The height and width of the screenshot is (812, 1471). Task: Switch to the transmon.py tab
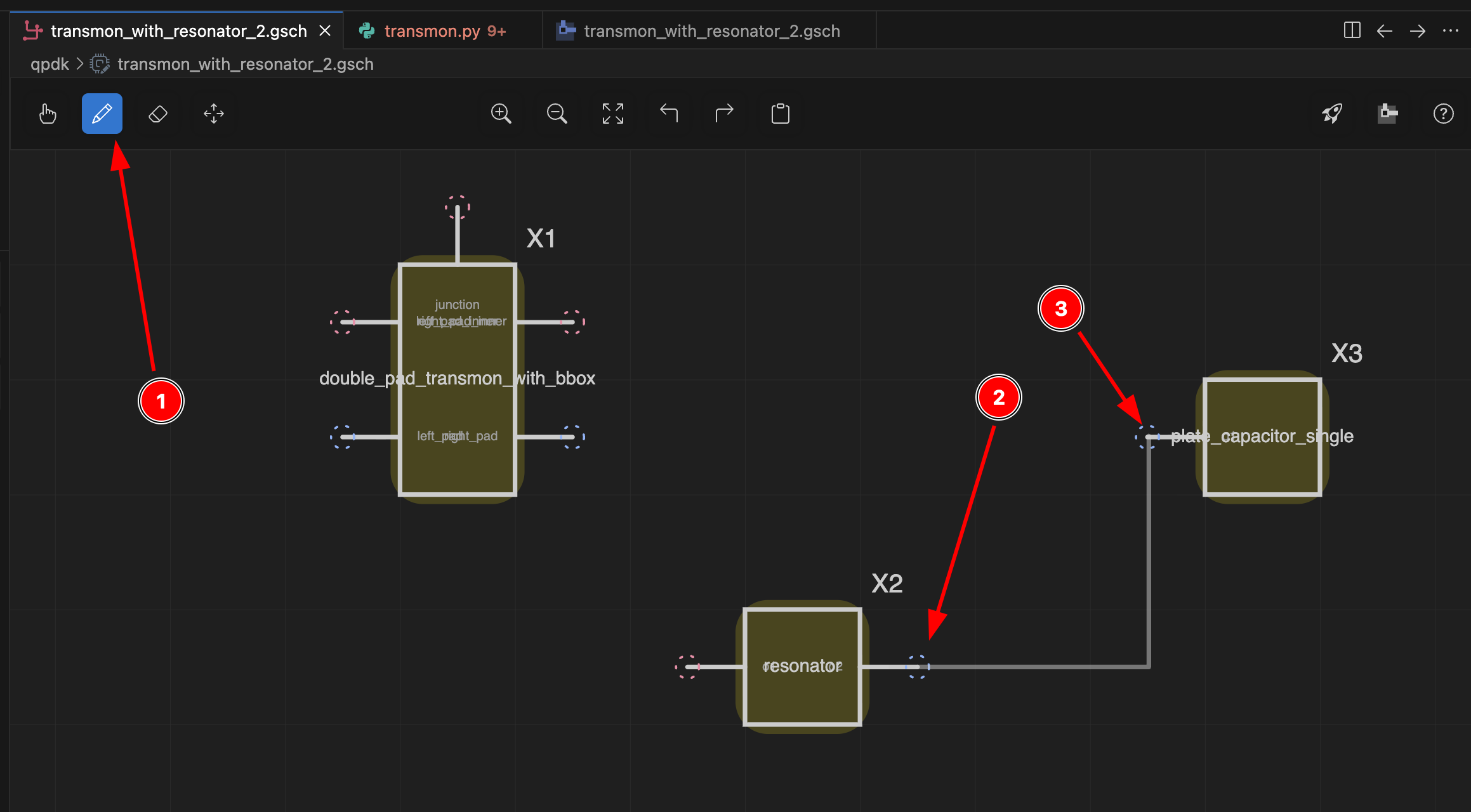tap(444, 30)
